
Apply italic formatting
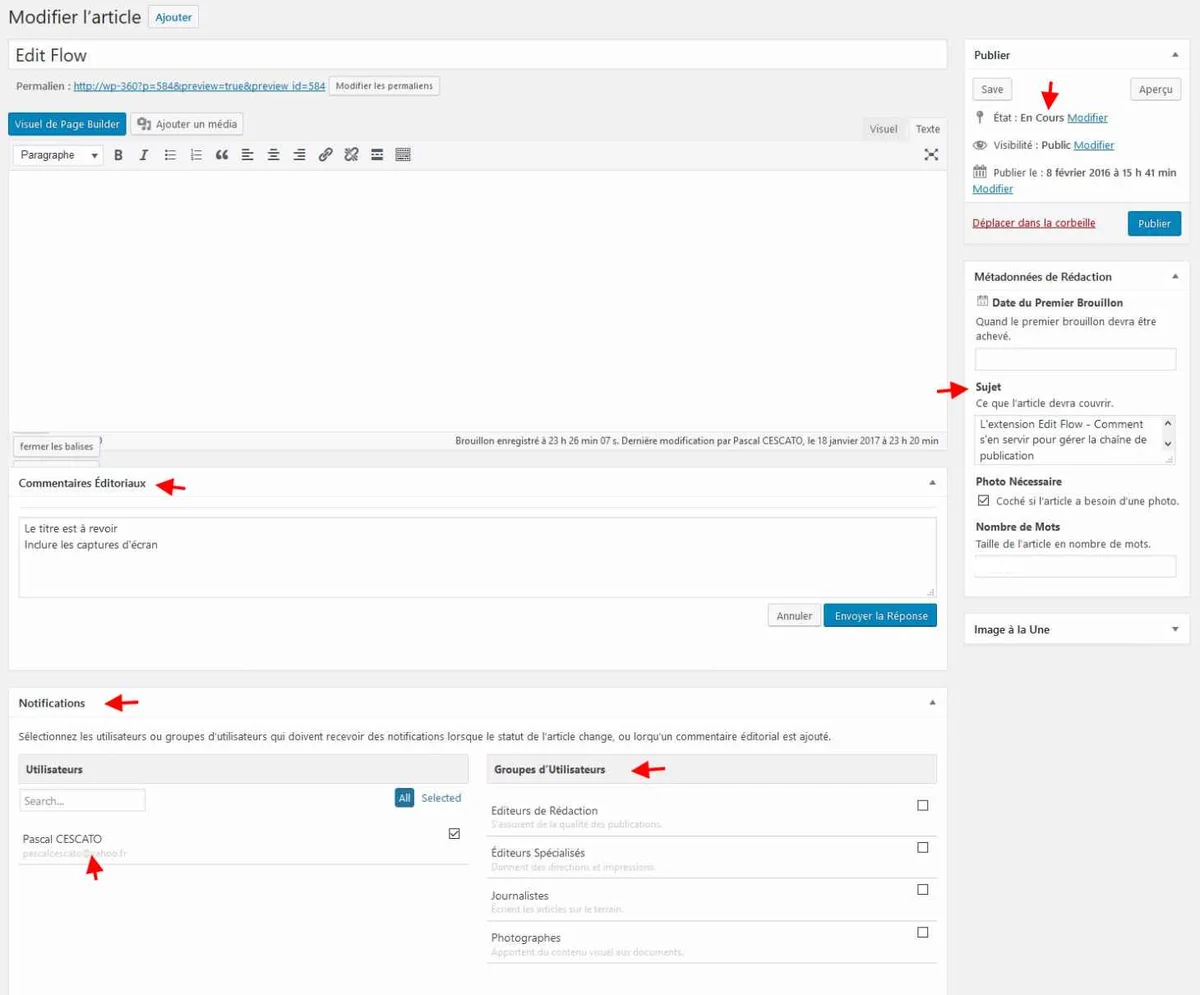pyautogui.click(x=144, y=155)
